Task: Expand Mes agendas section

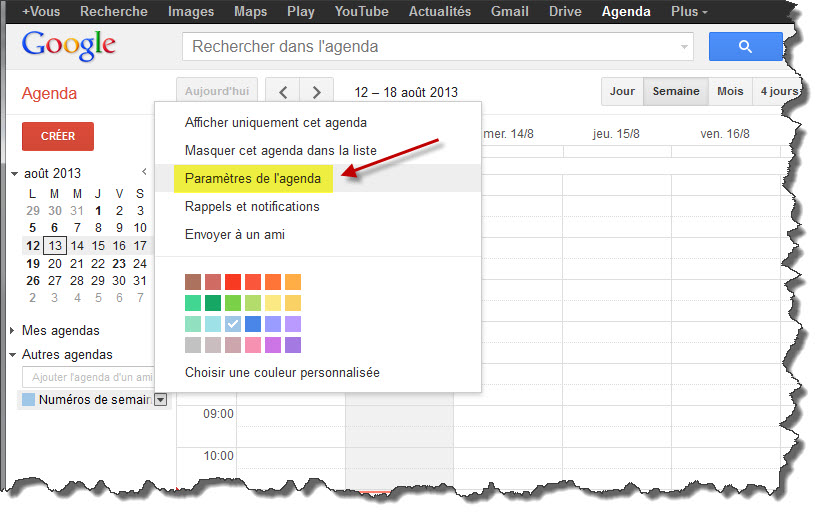Action: coord(12,330)
